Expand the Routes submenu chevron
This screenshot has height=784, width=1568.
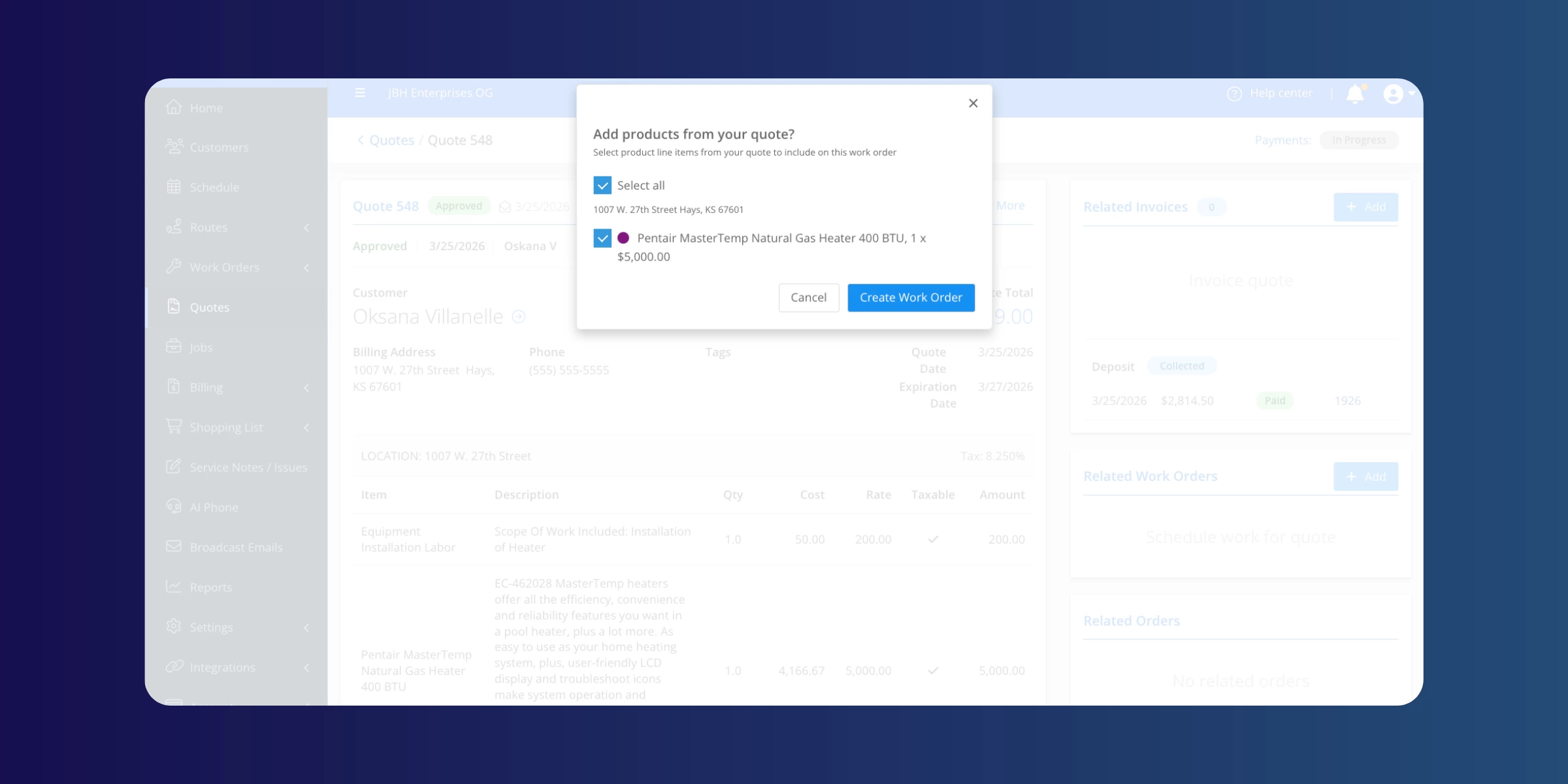pyautogui.click(x=306, y=227)
